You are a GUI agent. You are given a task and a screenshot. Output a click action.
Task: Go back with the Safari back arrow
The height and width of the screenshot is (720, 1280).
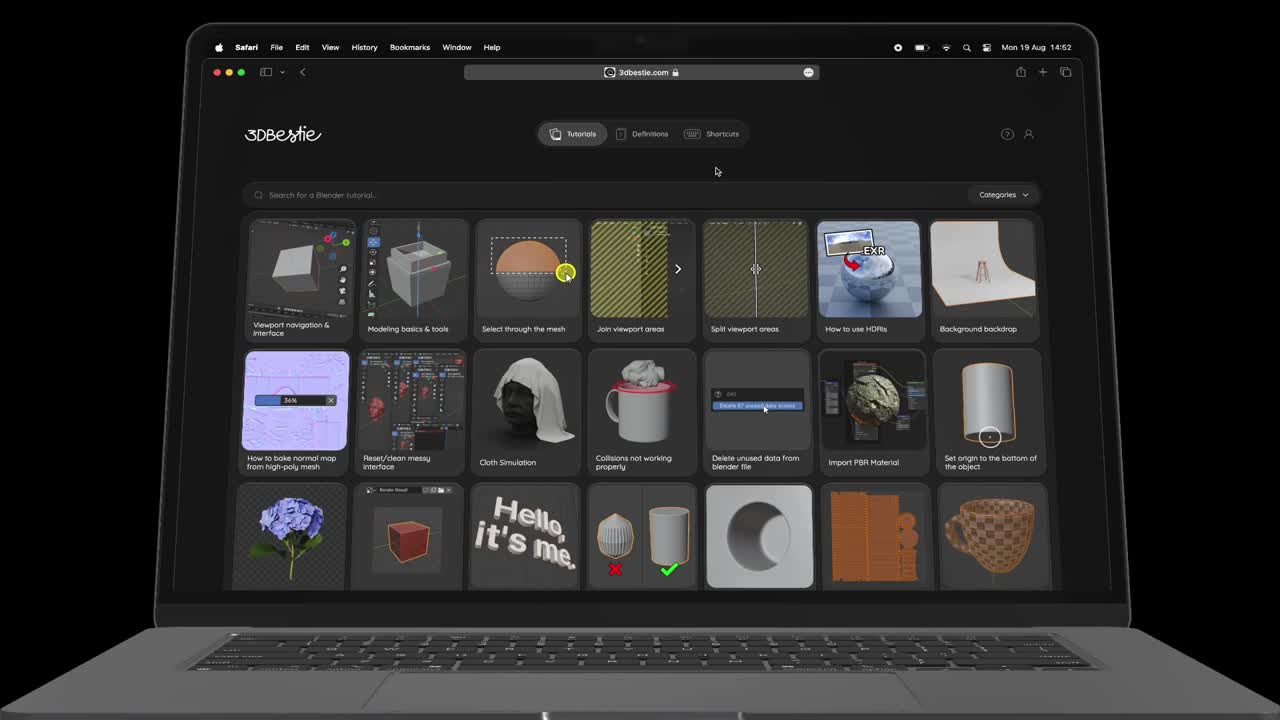(x=302, y=72)
